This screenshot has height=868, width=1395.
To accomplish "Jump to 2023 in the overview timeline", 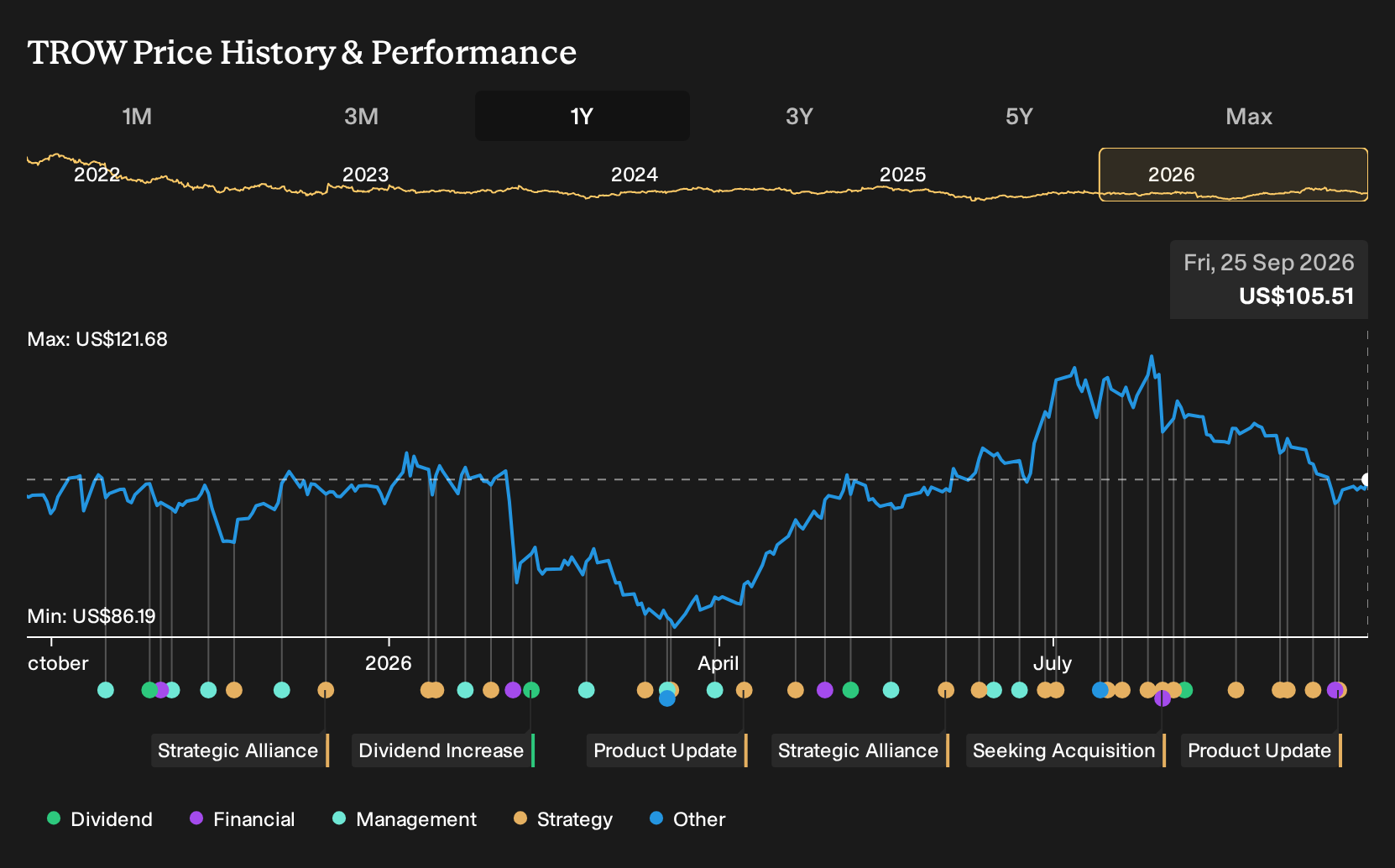I will pyautogui.click(x=365, y=175).
